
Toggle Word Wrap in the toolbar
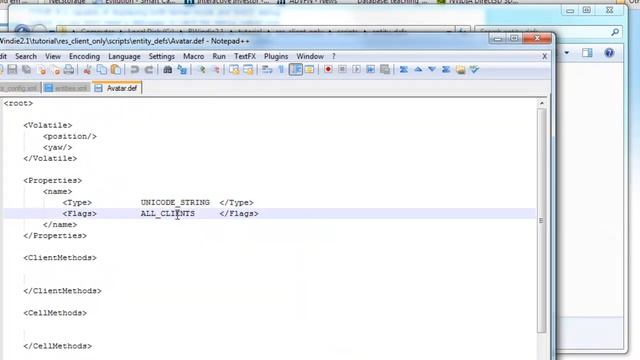tap(267, 70)
